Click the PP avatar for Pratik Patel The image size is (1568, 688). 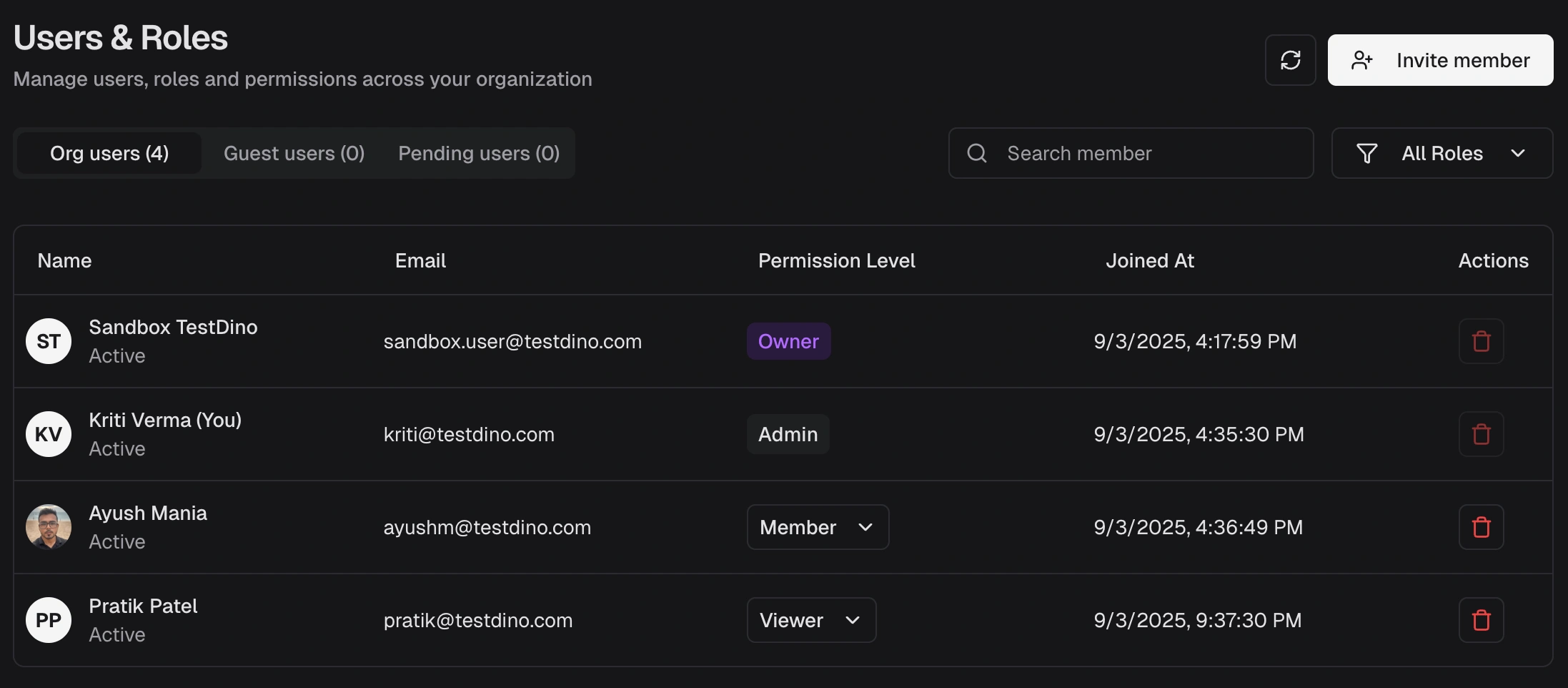point(49,620)
